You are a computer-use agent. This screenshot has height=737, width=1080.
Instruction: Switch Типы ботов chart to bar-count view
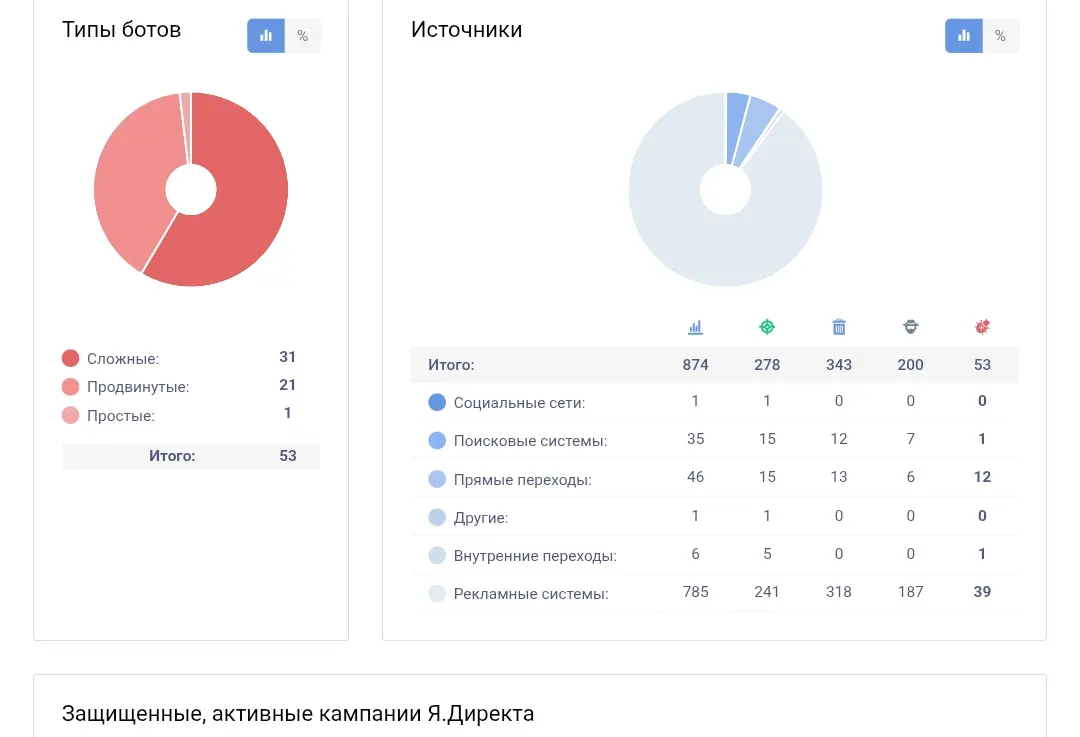[266, 36]
